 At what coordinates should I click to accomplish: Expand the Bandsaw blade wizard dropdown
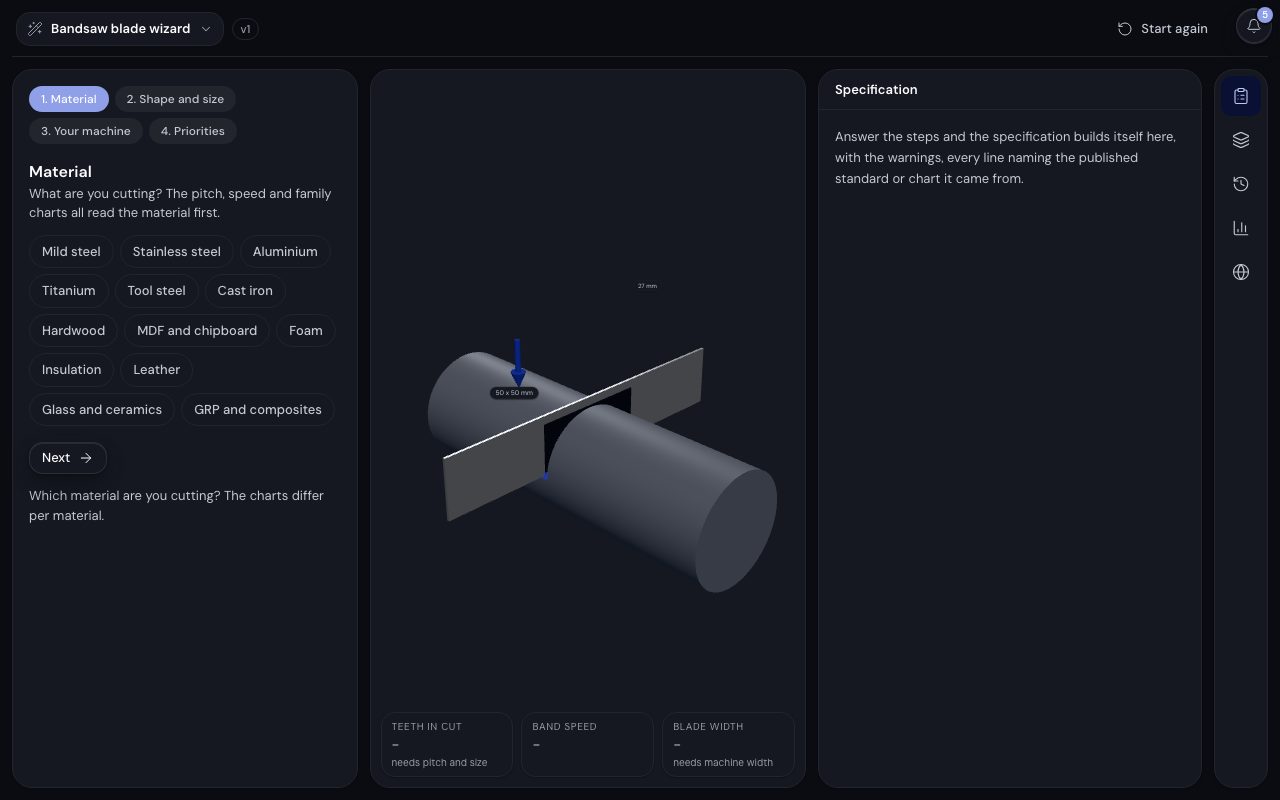120,29
